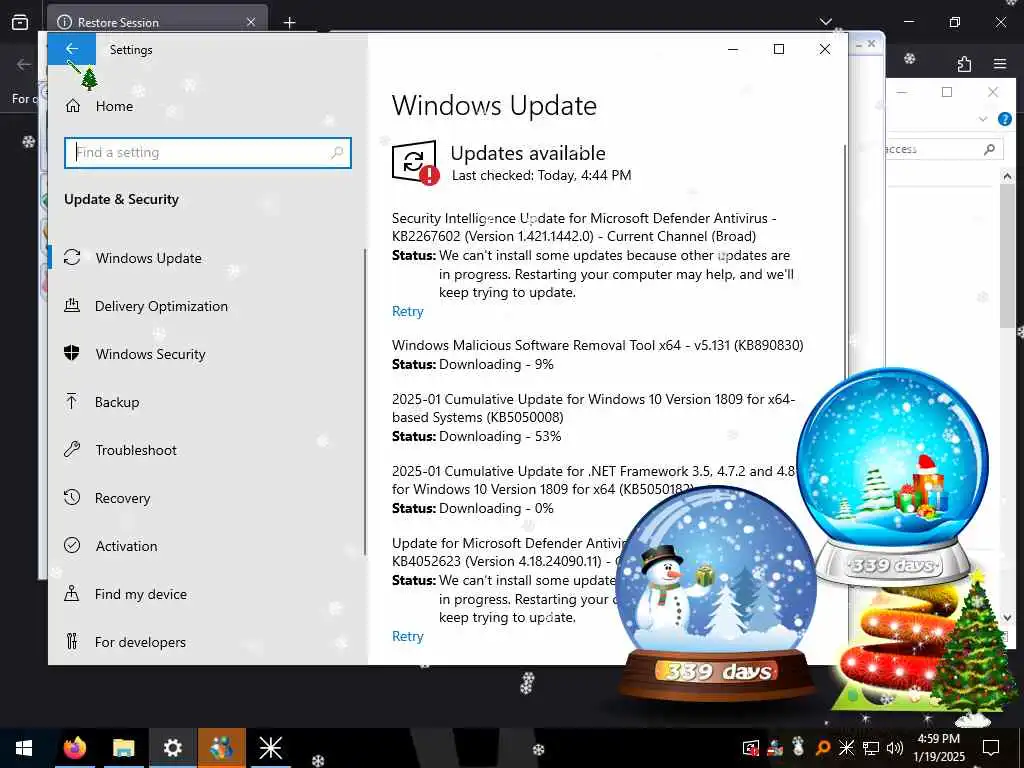The width and height of the screenshot is (1024, 768).
Task: Open Firefox from the taskbar
Action: click(x=74, y=748)
